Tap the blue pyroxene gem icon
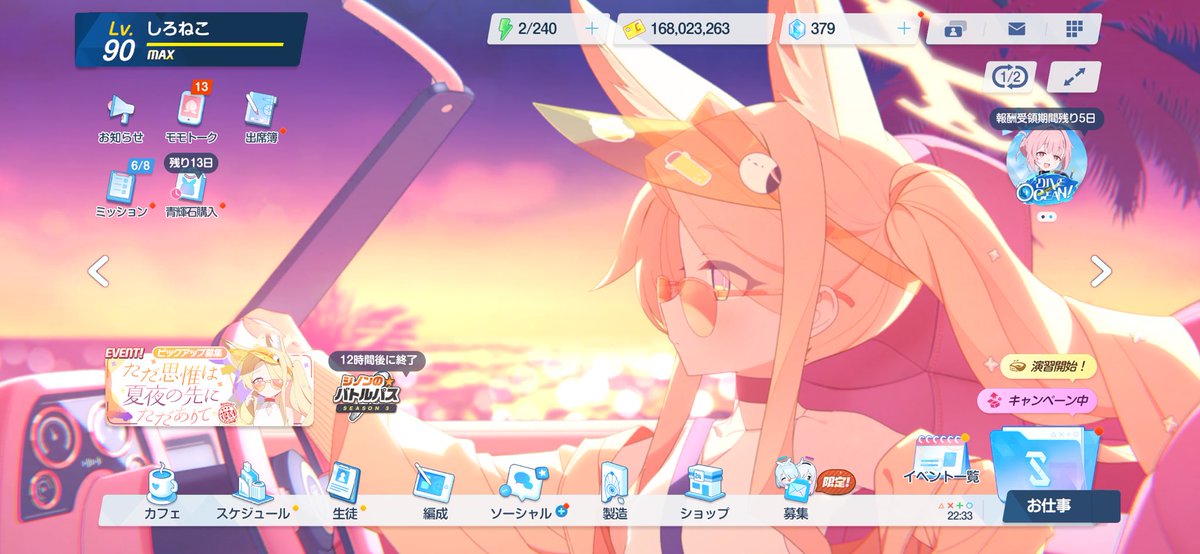The height and width of the screenshot is (554, 1200). pos(796,29)
